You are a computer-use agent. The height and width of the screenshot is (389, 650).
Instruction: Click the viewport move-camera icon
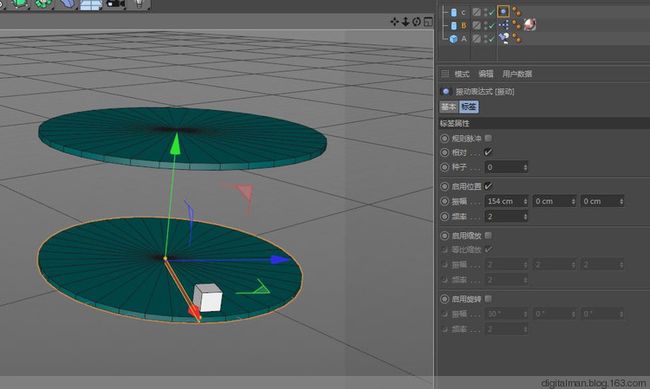394,22
